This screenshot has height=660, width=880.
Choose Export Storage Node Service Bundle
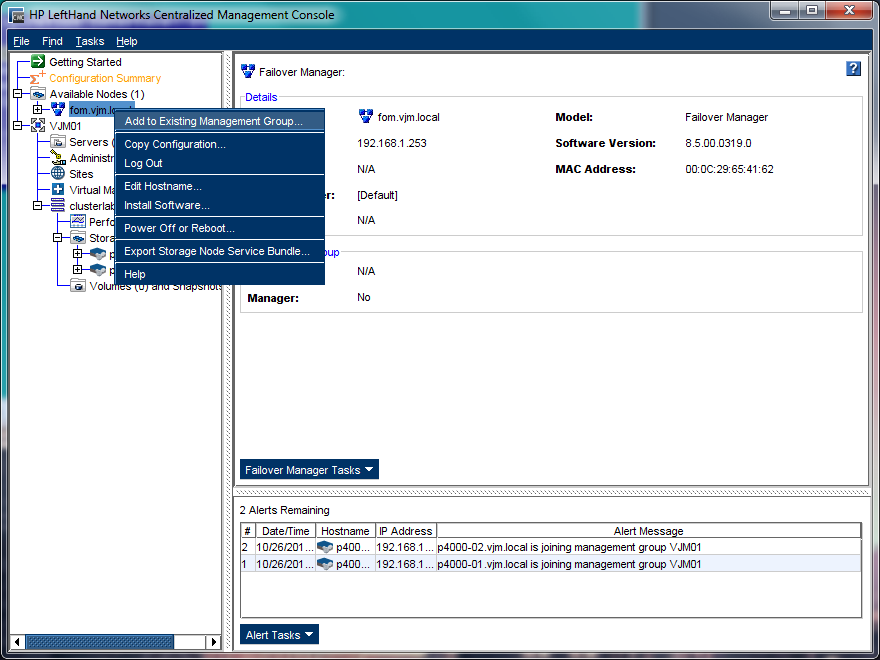(x=217, y=251)
